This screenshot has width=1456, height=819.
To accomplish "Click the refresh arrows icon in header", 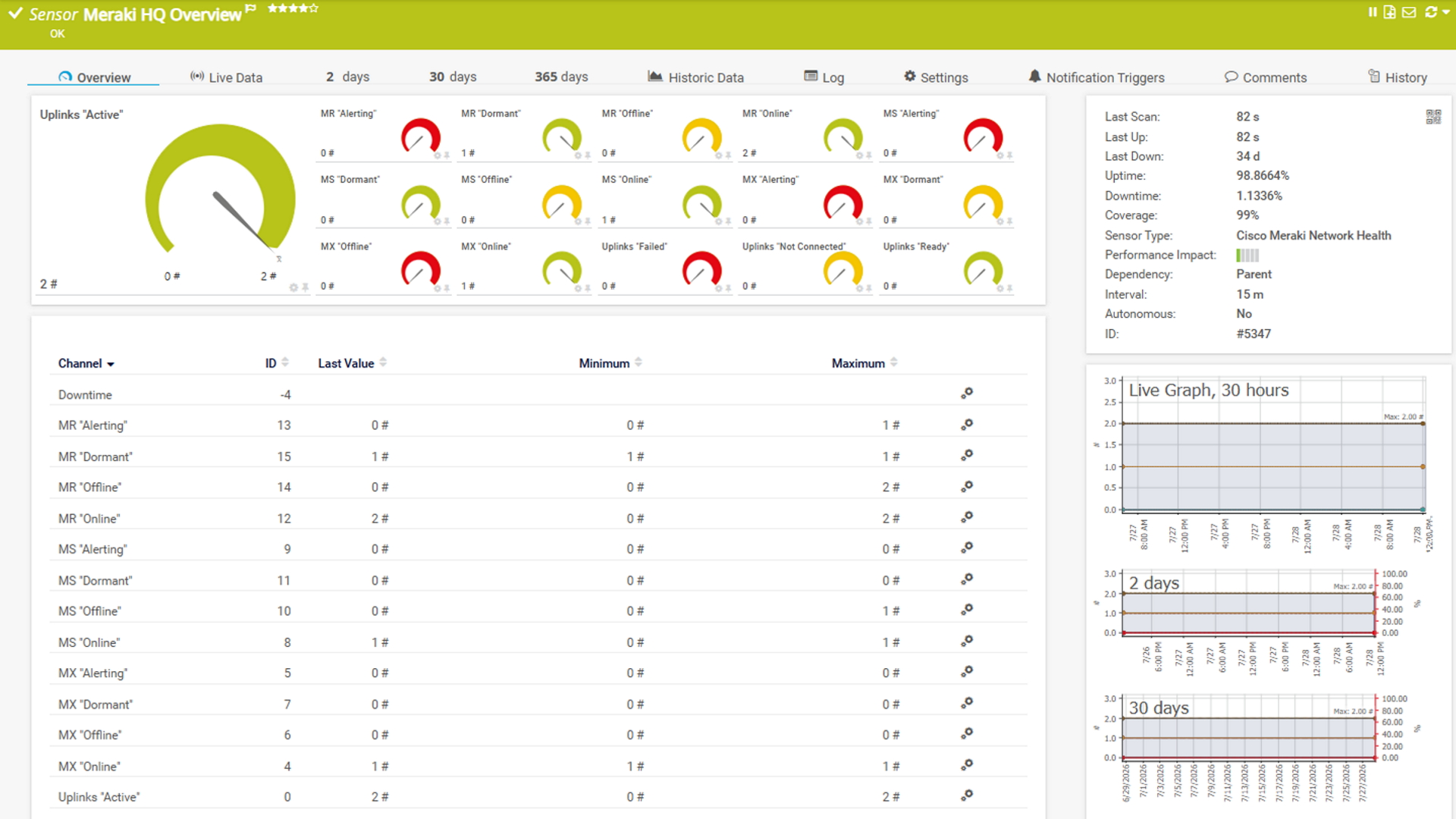I will (1430, 12).
